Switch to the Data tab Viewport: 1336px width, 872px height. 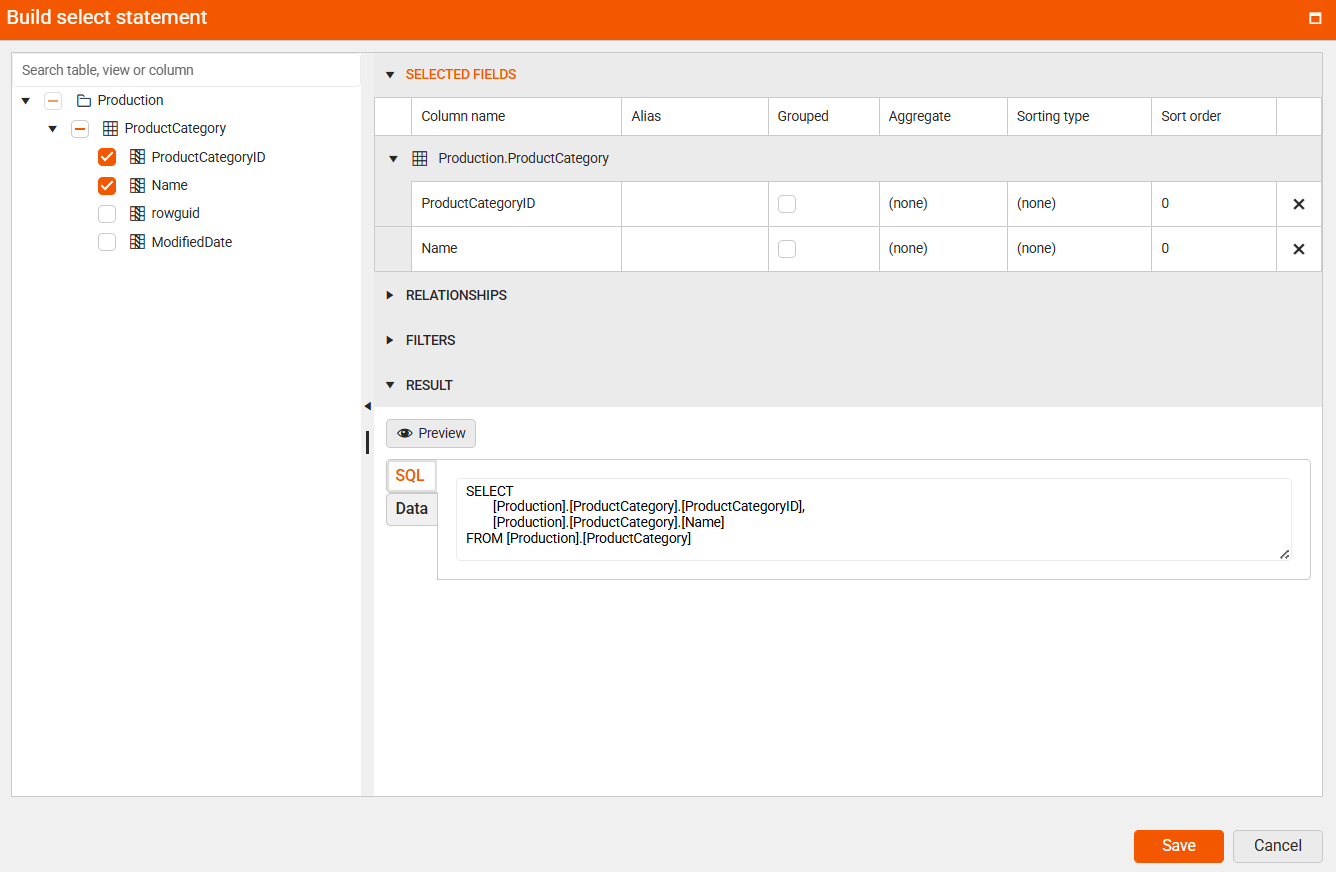point(411,508)
